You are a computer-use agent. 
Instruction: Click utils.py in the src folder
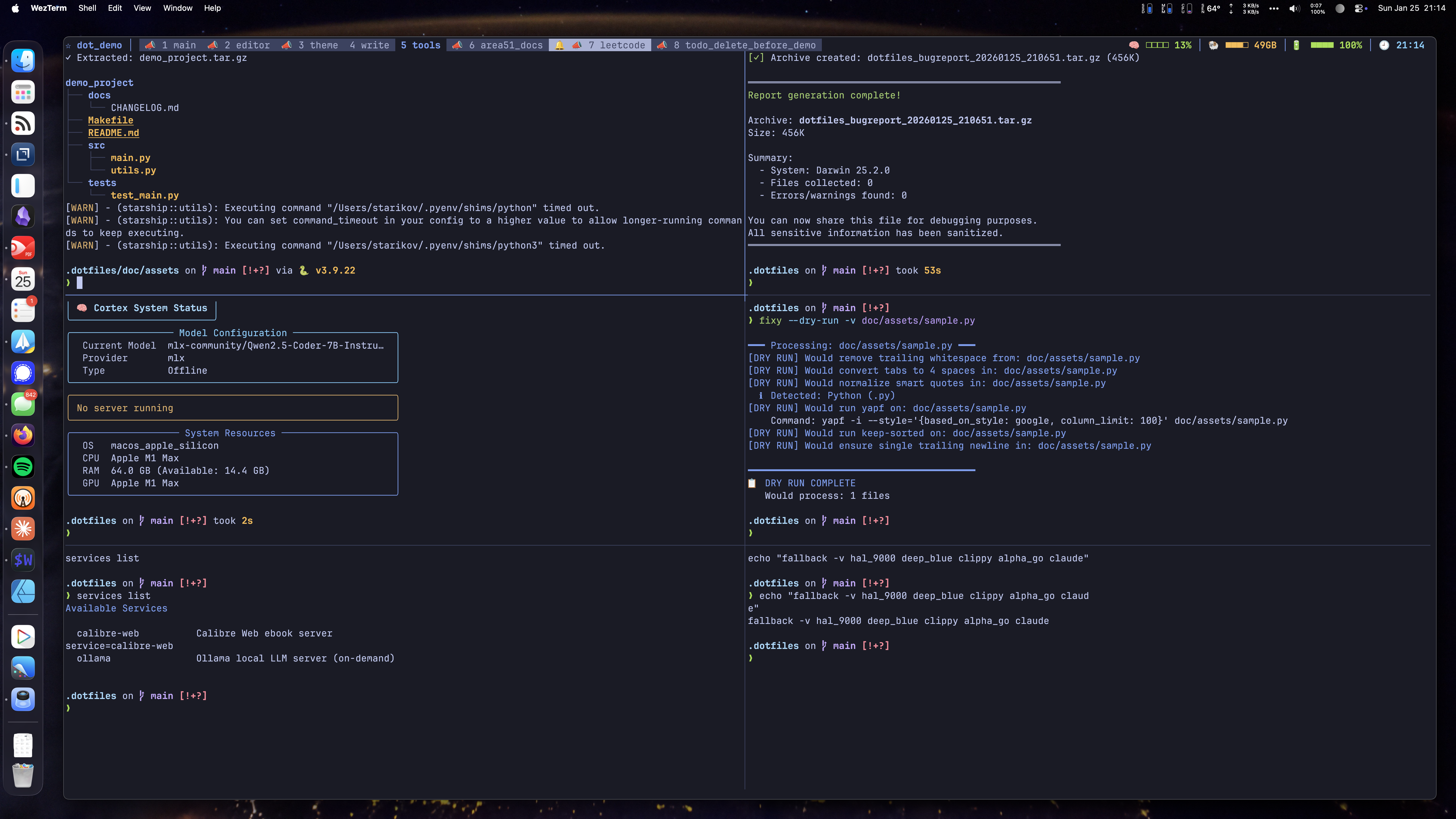pos(133,170)
